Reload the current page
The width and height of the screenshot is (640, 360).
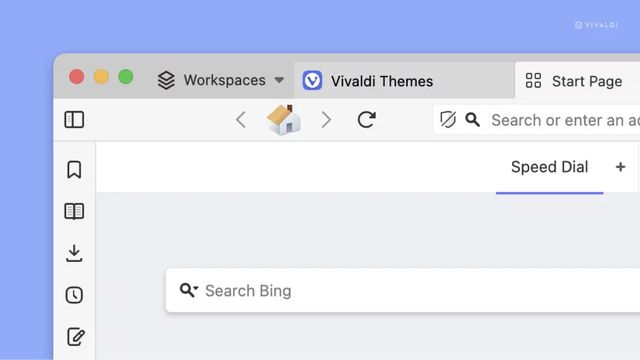pos(367,120)
